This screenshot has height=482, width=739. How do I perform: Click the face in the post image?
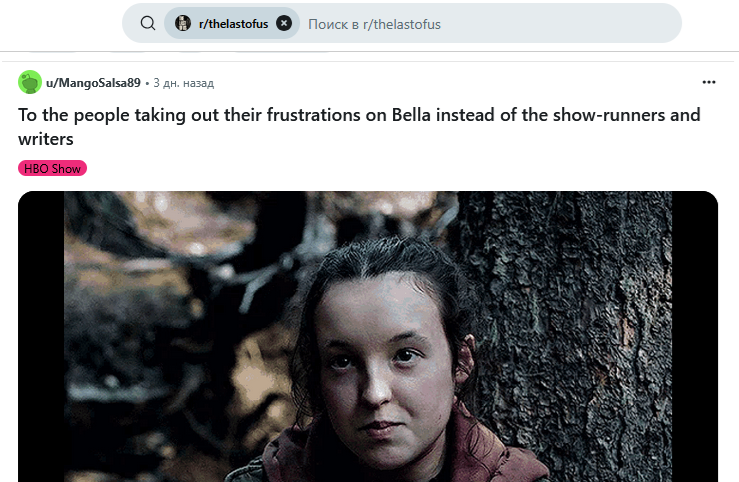pyautogui.click(x=384, y=363)
